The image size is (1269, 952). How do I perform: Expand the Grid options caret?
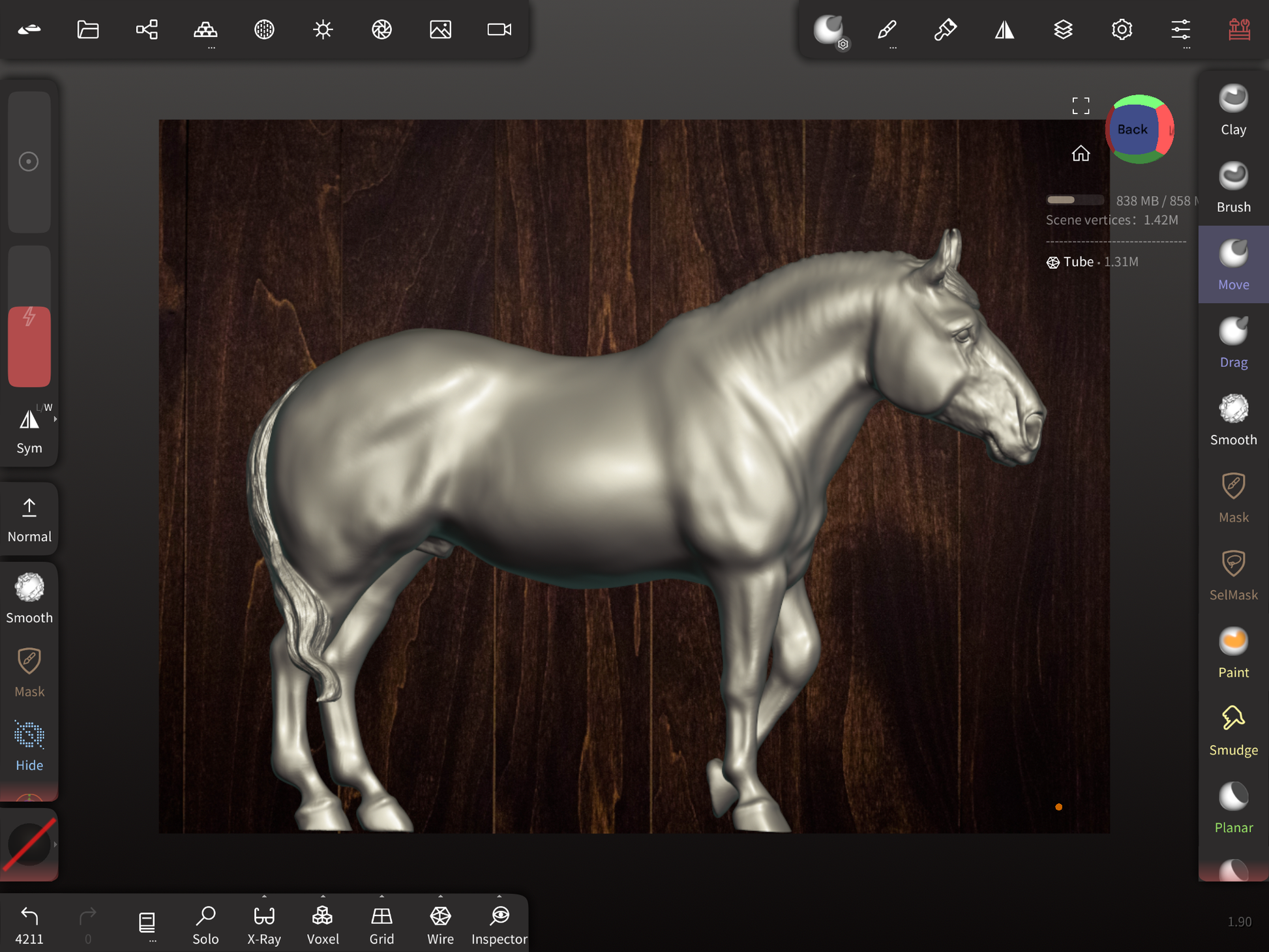(x=381, y=897)
